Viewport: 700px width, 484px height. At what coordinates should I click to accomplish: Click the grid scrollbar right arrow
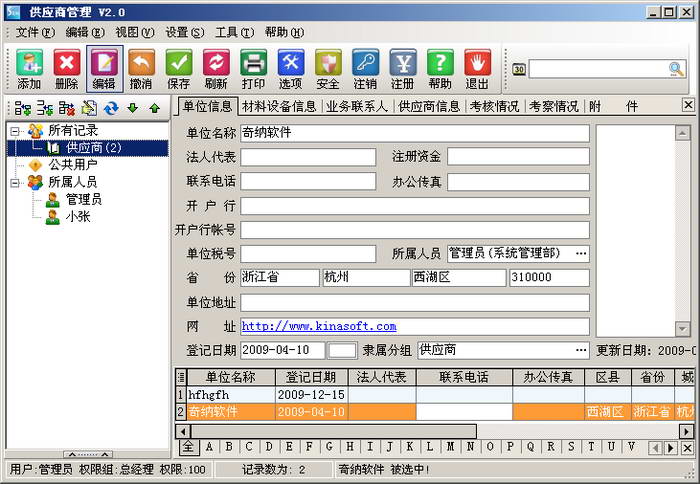[x=686, y=431]
